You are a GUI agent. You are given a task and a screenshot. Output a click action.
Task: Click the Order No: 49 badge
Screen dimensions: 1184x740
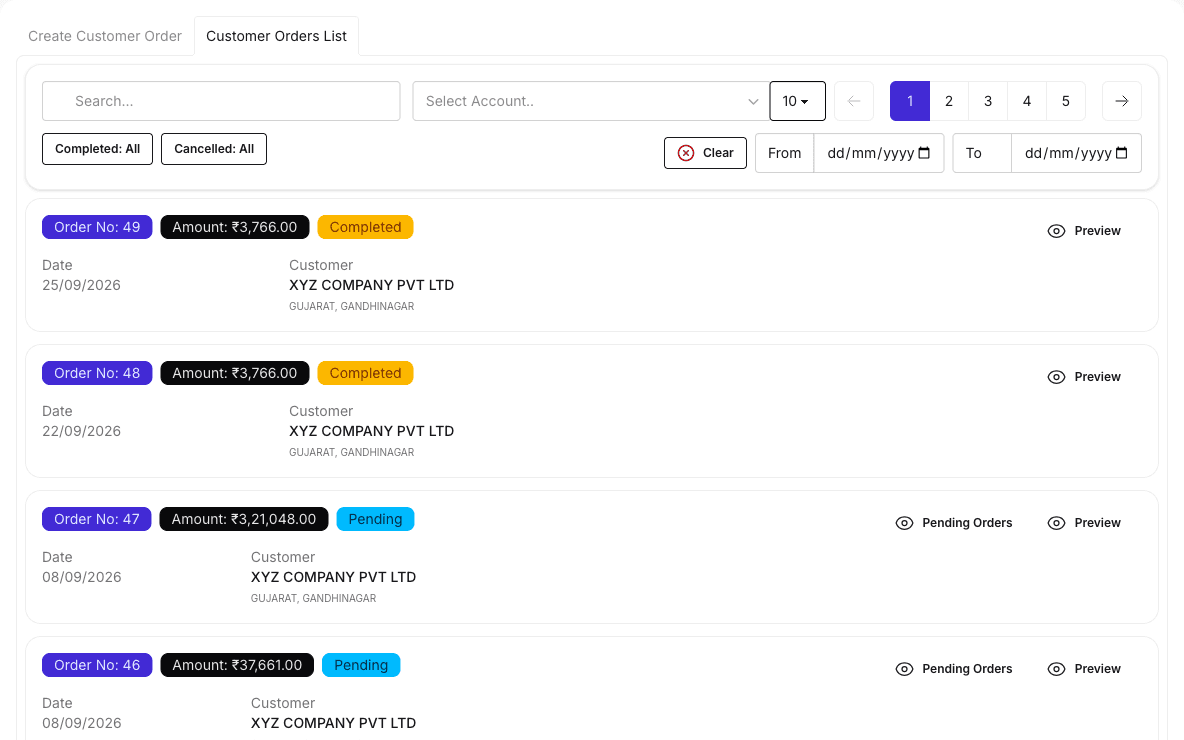97,227
